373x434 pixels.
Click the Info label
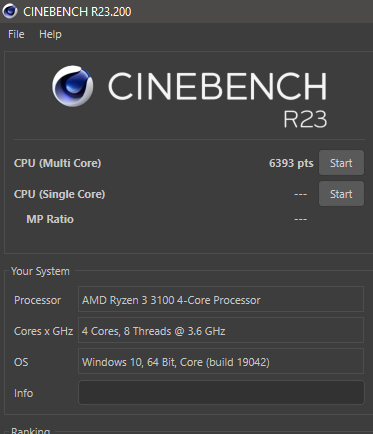[x=23, y=393]
